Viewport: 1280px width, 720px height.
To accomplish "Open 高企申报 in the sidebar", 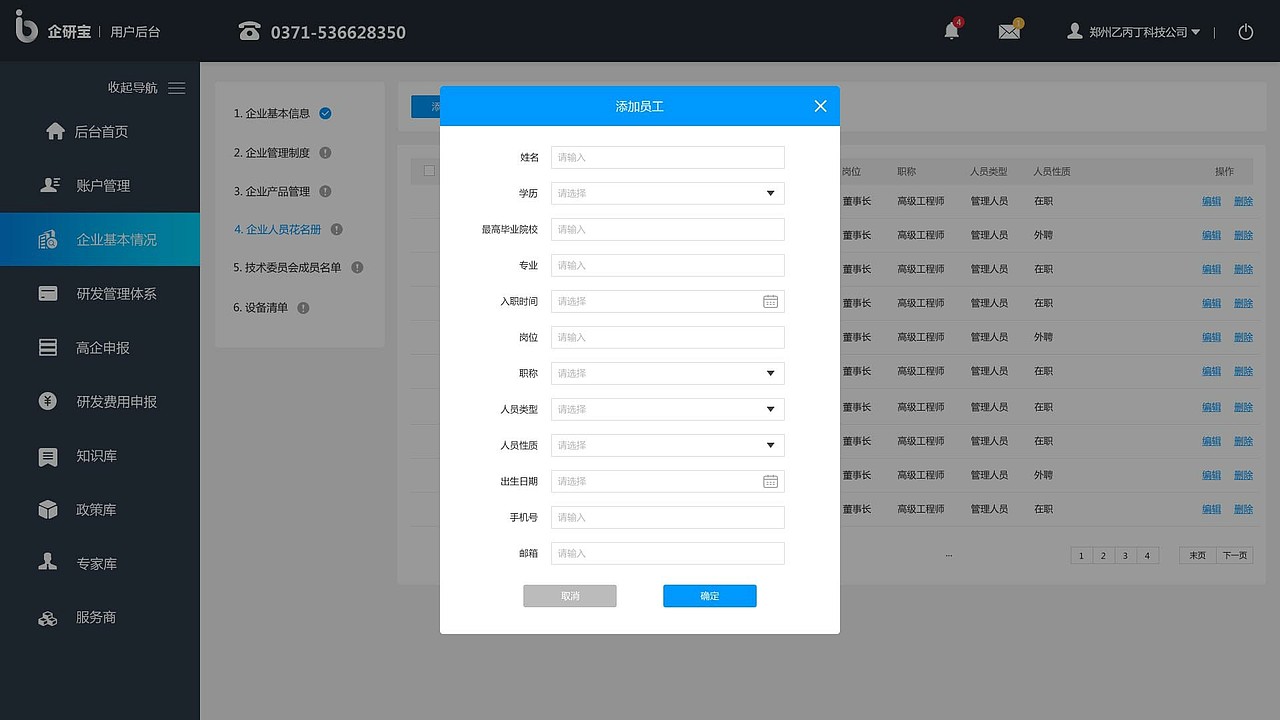I will (x=100, y=347).
